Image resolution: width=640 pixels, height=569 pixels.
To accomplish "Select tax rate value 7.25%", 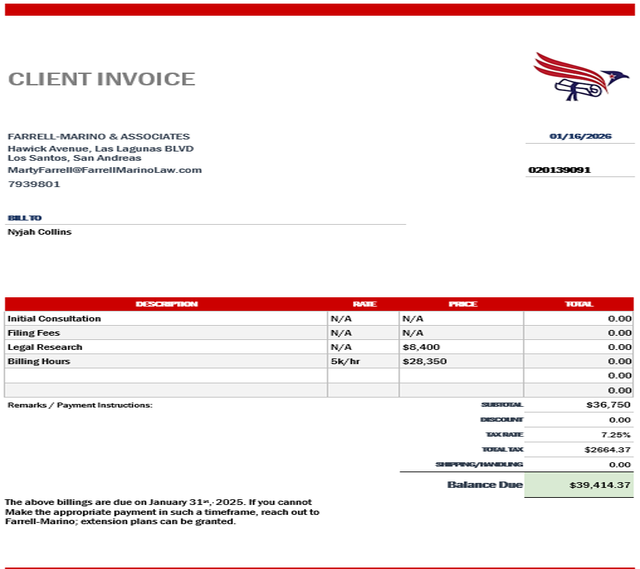I will [x=616, y=435].
